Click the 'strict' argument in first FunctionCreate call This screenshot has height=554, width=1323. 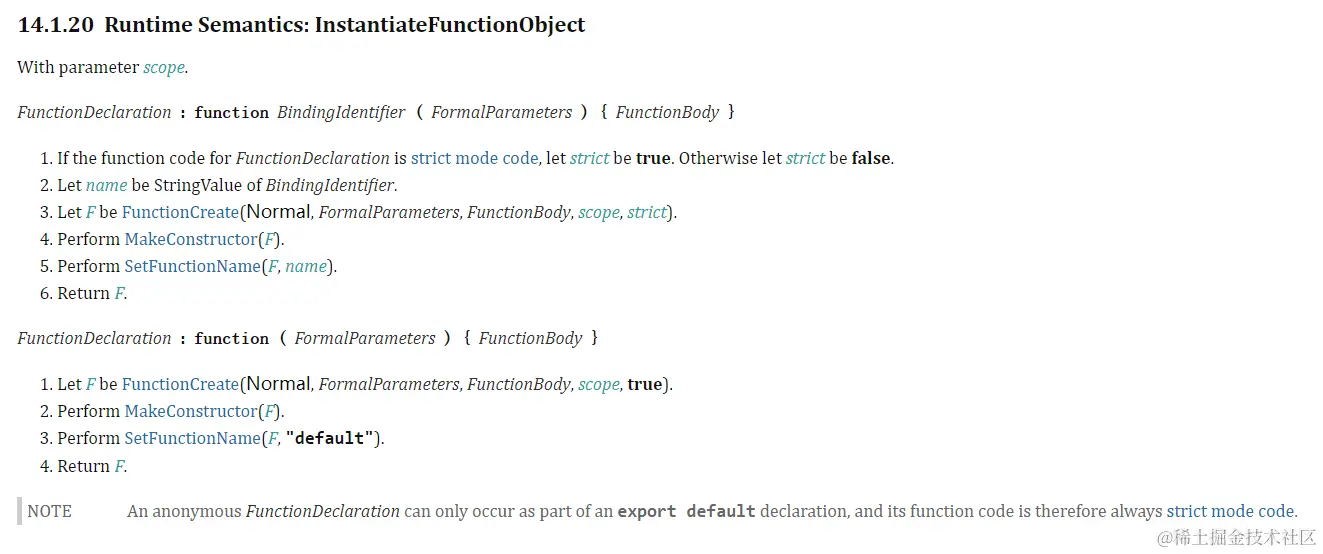click(x=647, y=212)
